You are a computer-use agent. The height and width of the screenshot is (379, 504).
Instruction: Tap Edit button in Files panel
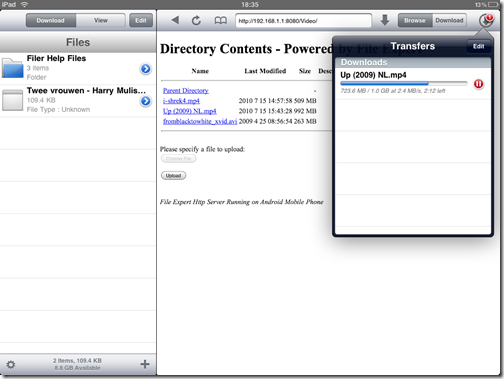[141, 20]
